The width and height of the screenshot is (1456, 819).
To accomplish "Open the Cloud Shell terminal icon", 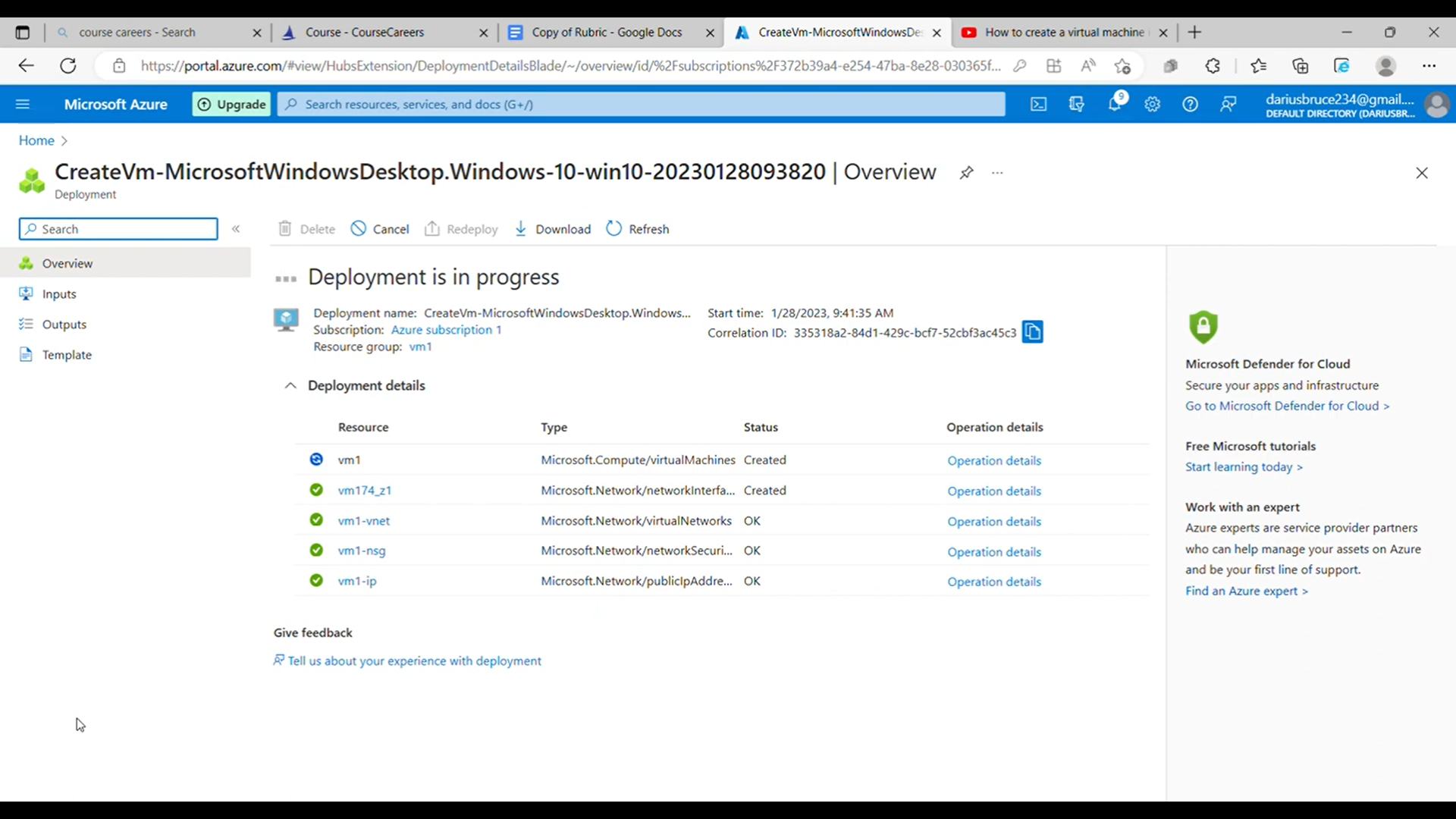I will [1038, 104].
